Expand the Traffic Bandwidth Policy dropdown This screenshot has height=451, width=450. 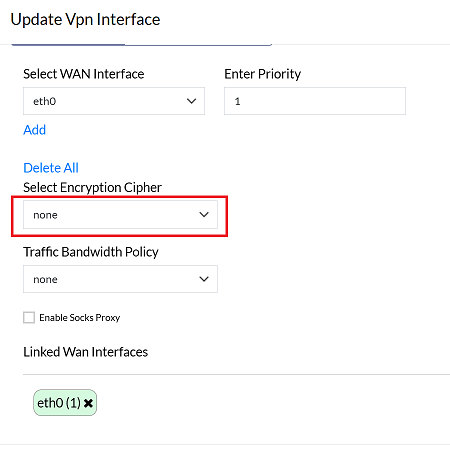(120, 279)
